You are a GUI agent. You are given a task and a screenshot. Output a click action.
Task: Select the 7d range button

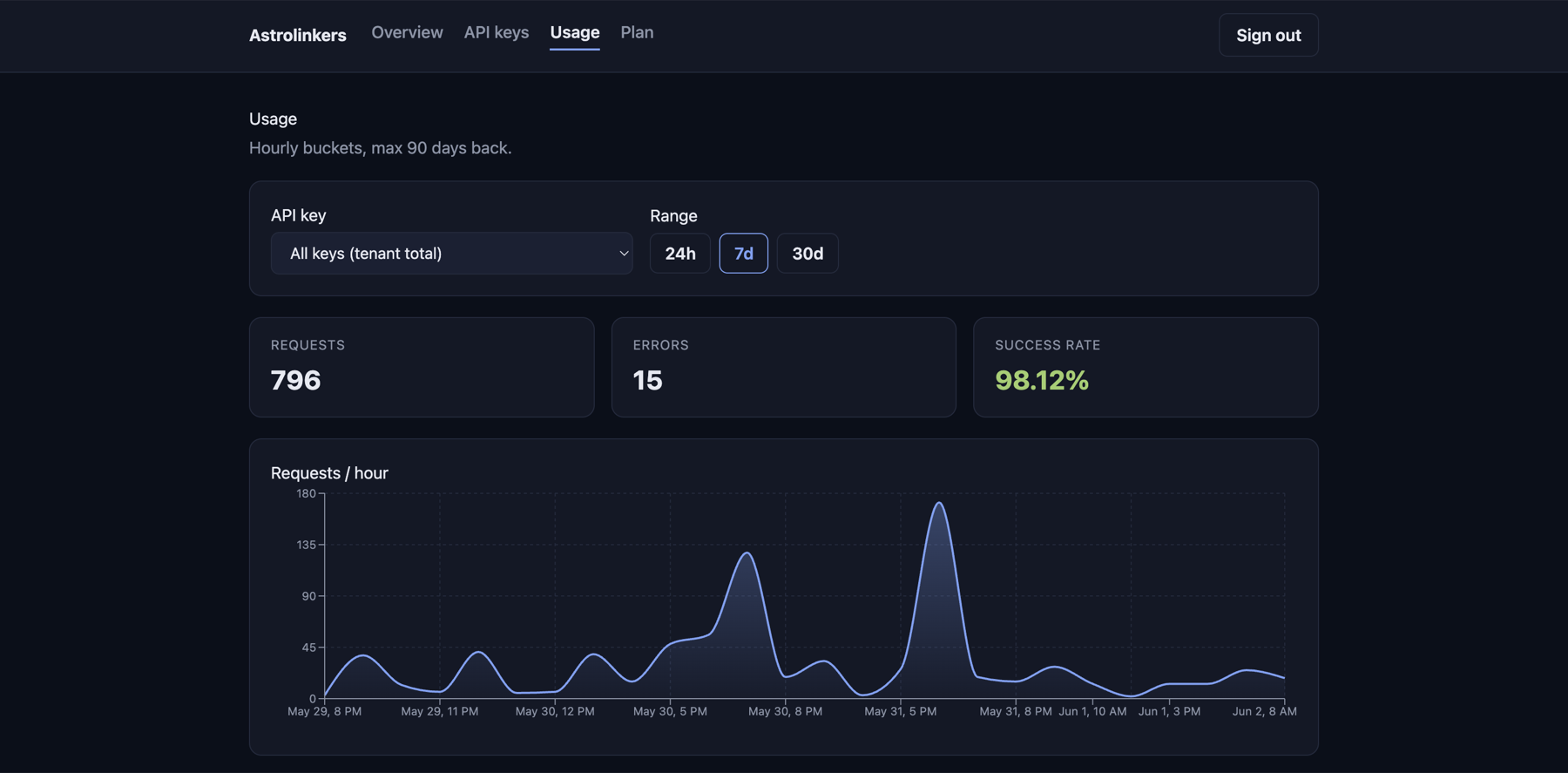pos(744,254)
